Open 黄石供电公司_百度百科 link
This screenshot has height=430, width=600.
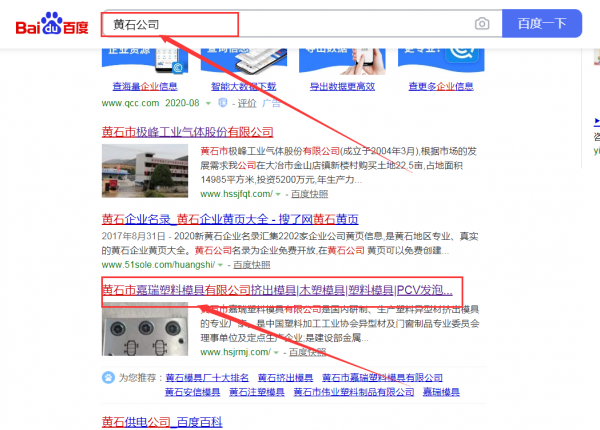pyautogui.click(x=162, y=422)
